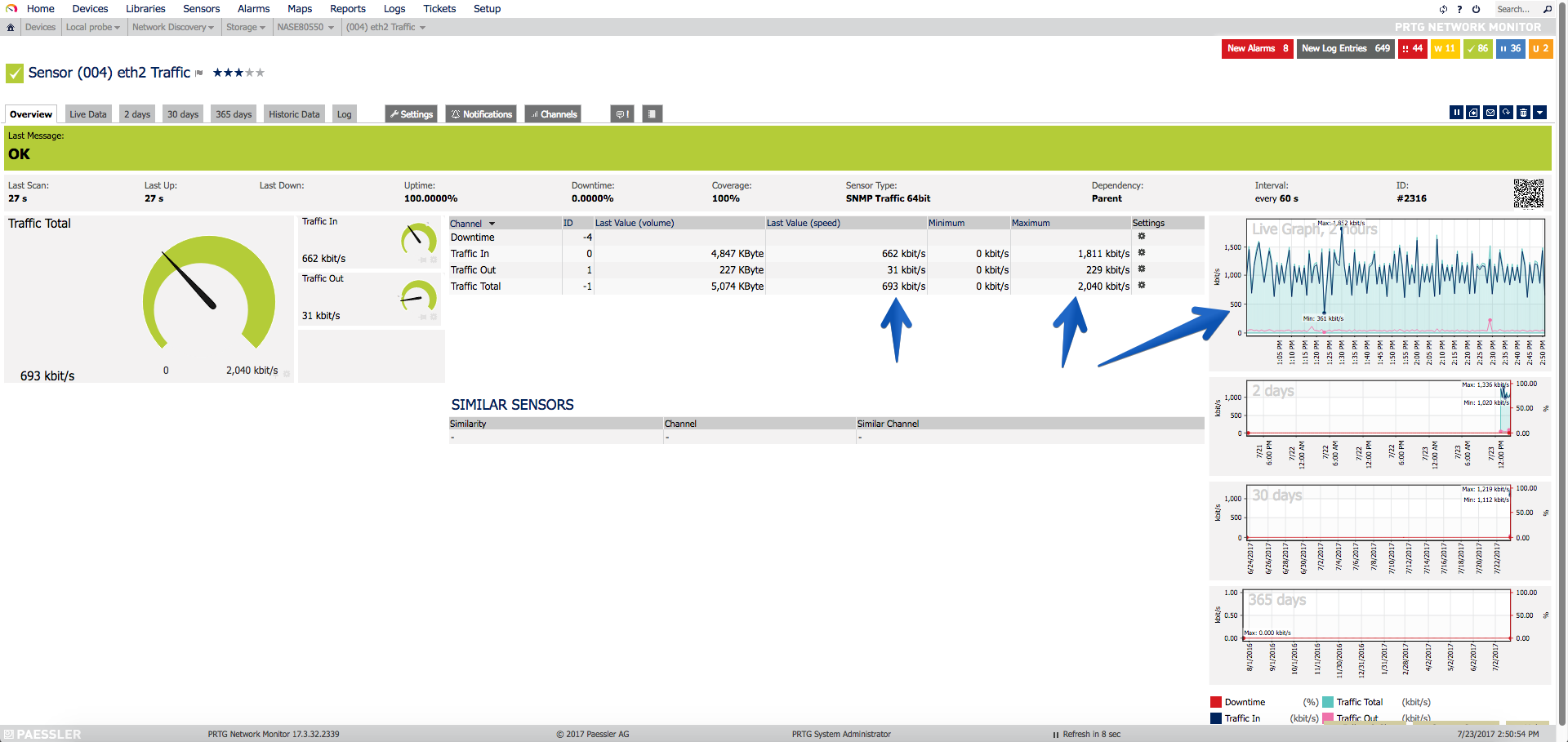Set the sensor priority to five stars
The height and width of the screenshot is (742, 1568).
(x=261, y=73)
